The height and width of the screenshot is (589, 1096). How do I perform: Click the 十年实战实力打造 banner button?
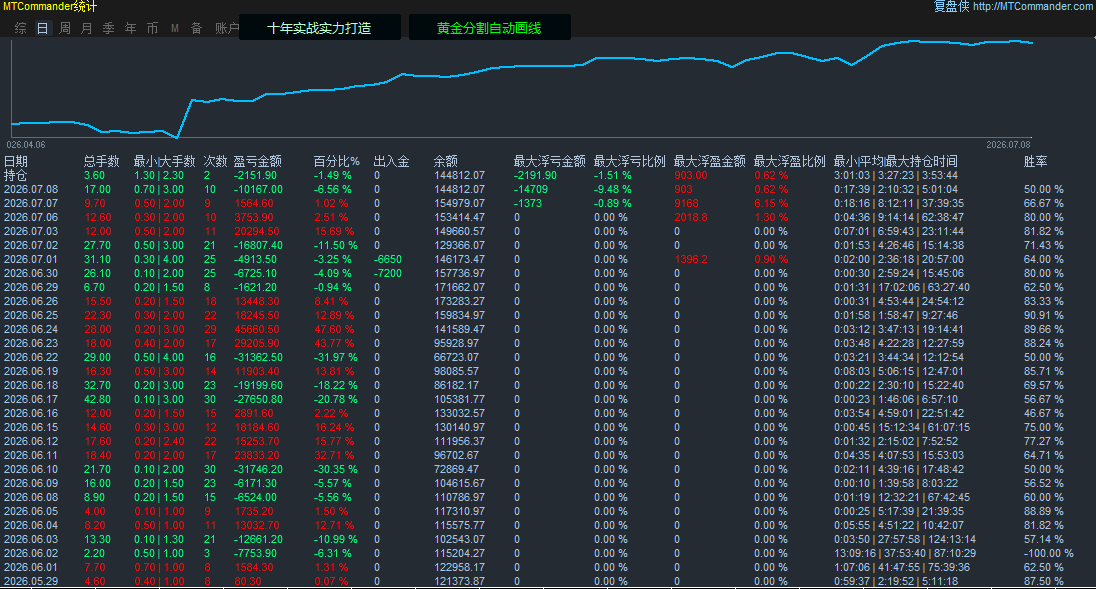pos(319,28)
